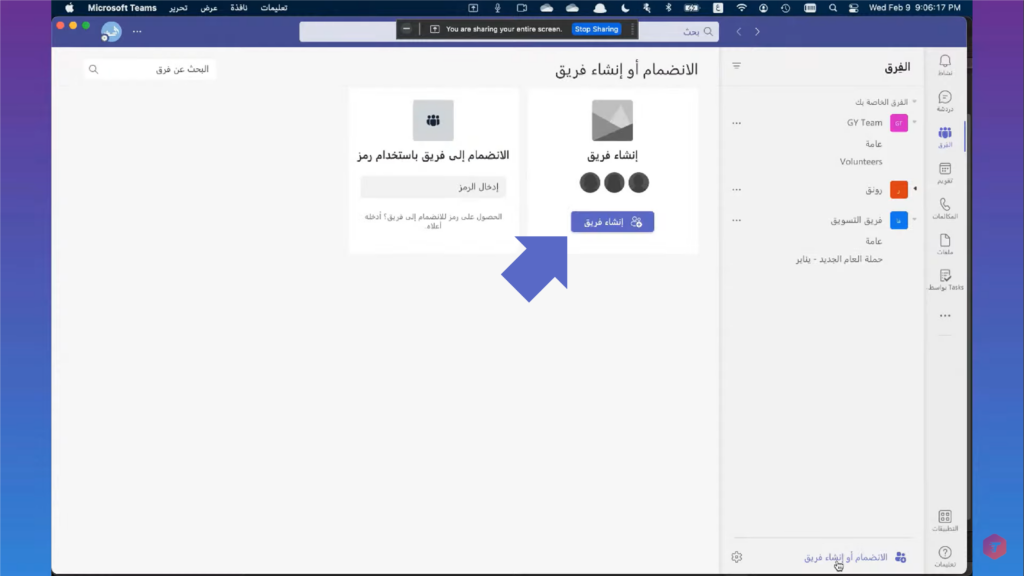The width and height of the screenshot is (1024, 576).
Task: Stop Sharing the screen
Action: [x=596, y=29]
